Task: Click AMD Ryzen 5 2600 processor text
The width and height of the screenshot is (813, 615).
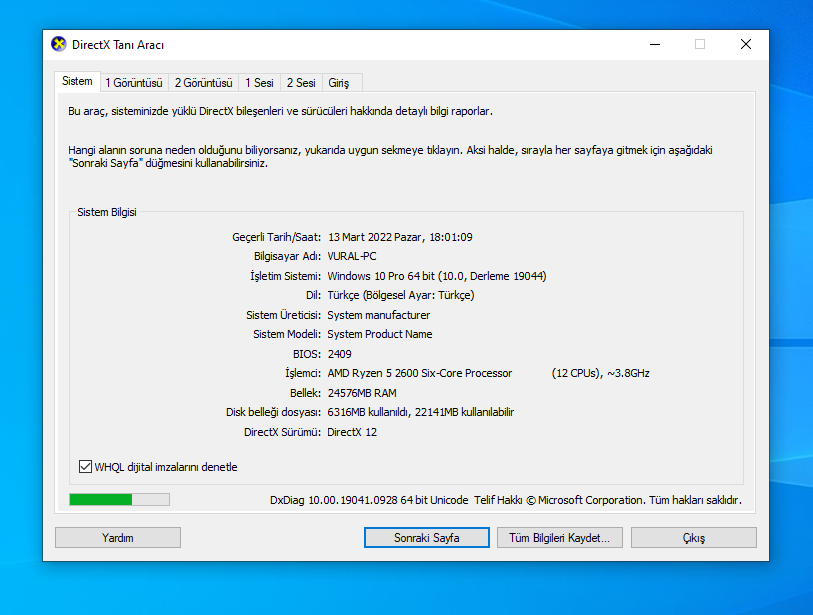Action: point(420,373)
